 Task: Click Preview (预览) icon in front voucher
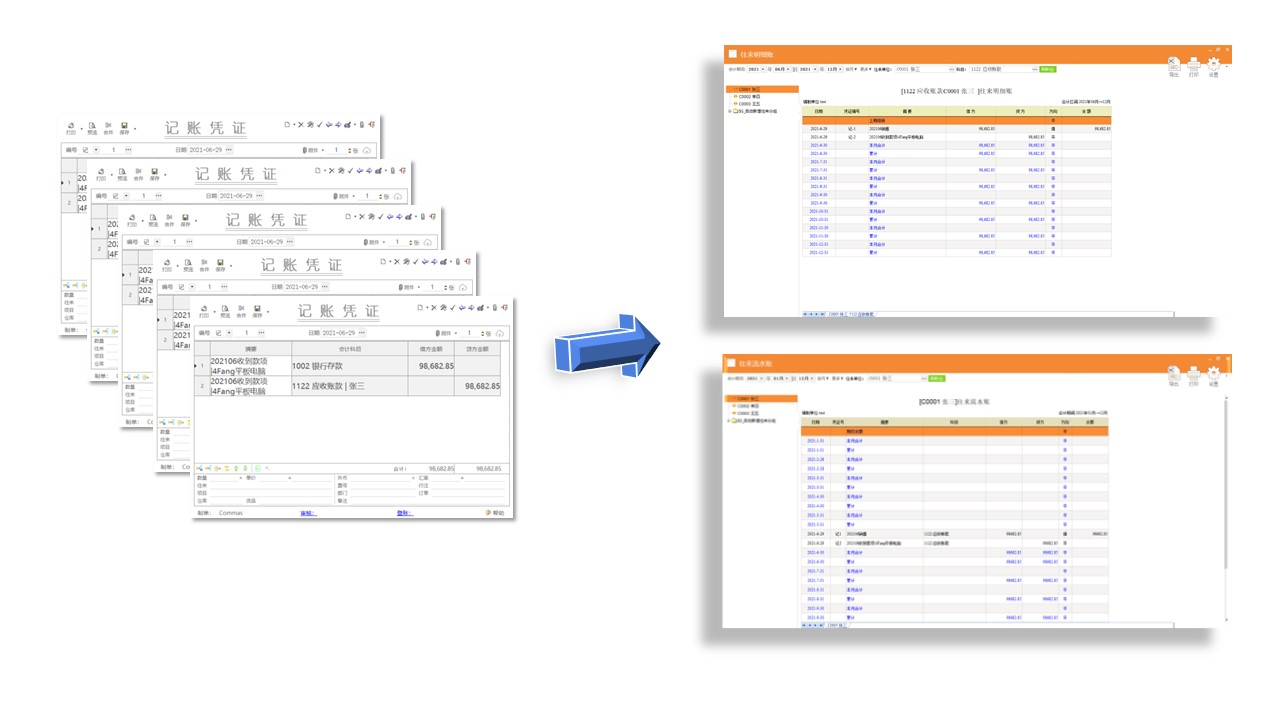(x=223, y=310)
